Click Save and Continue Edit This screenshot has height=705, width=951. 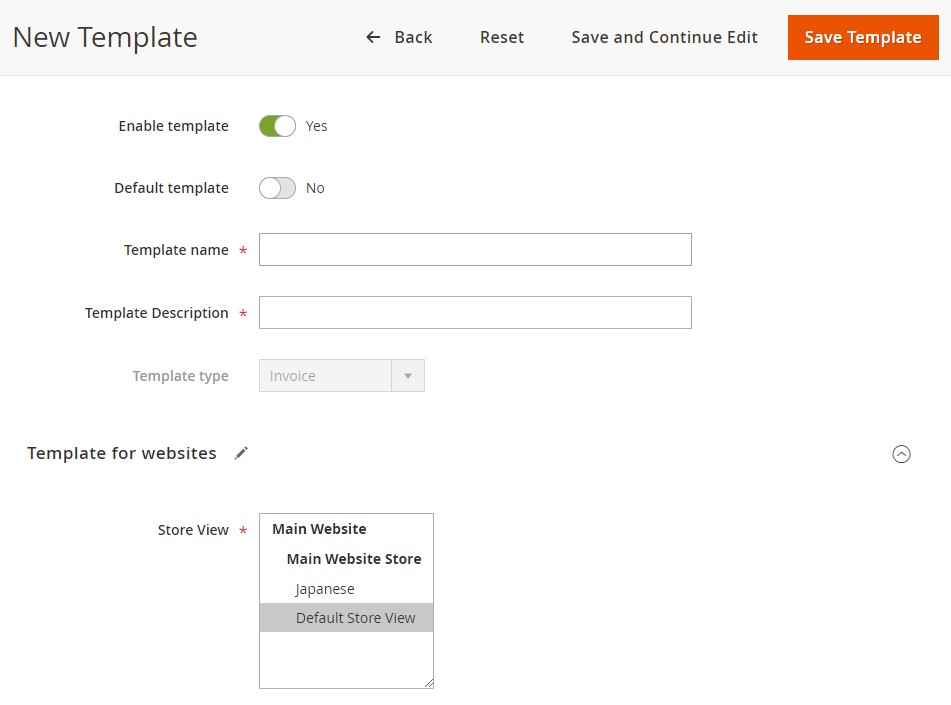coord(664,38)
